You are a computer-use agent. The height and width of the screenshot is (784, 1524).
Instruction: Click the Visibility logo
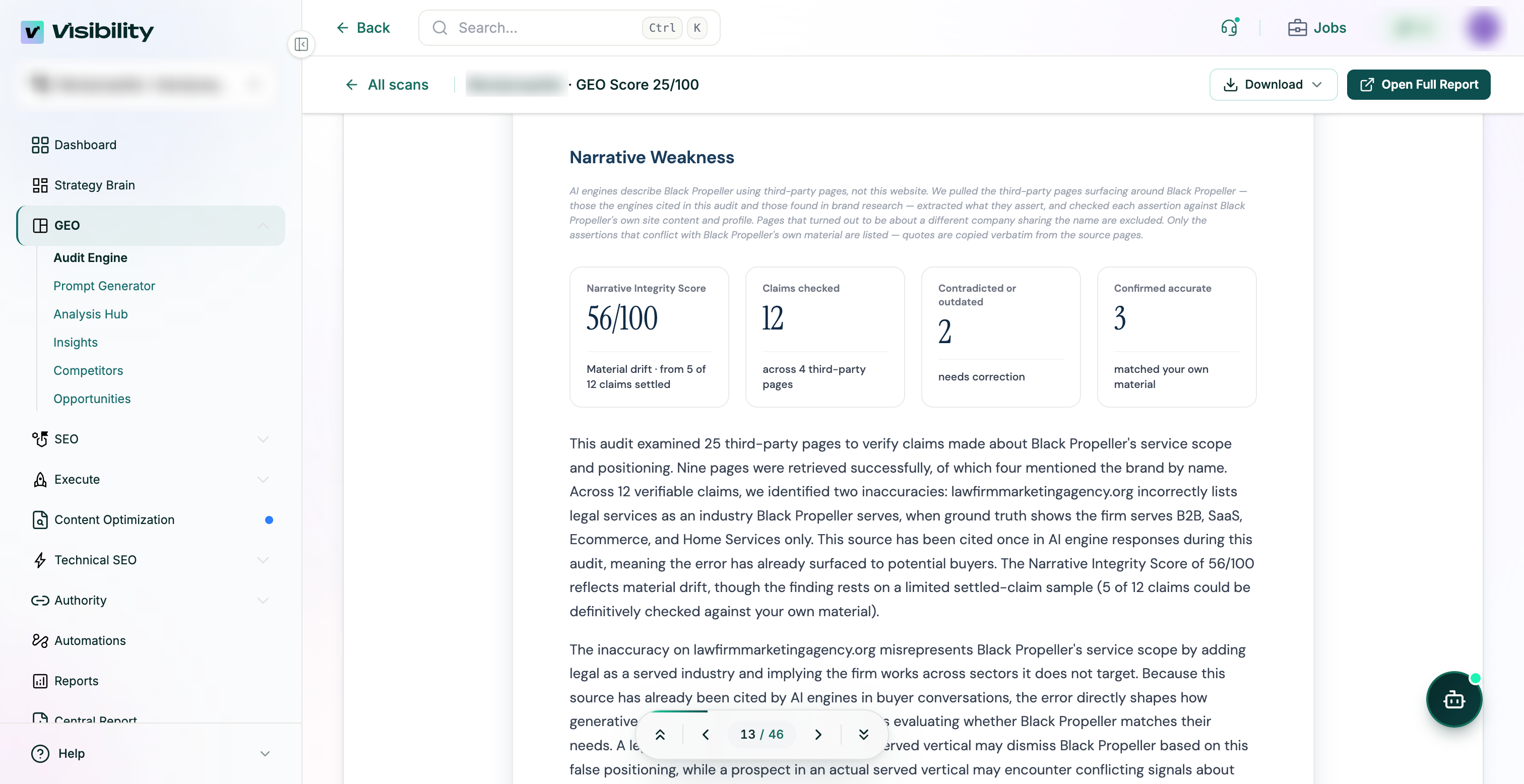(x=87, y=31)
